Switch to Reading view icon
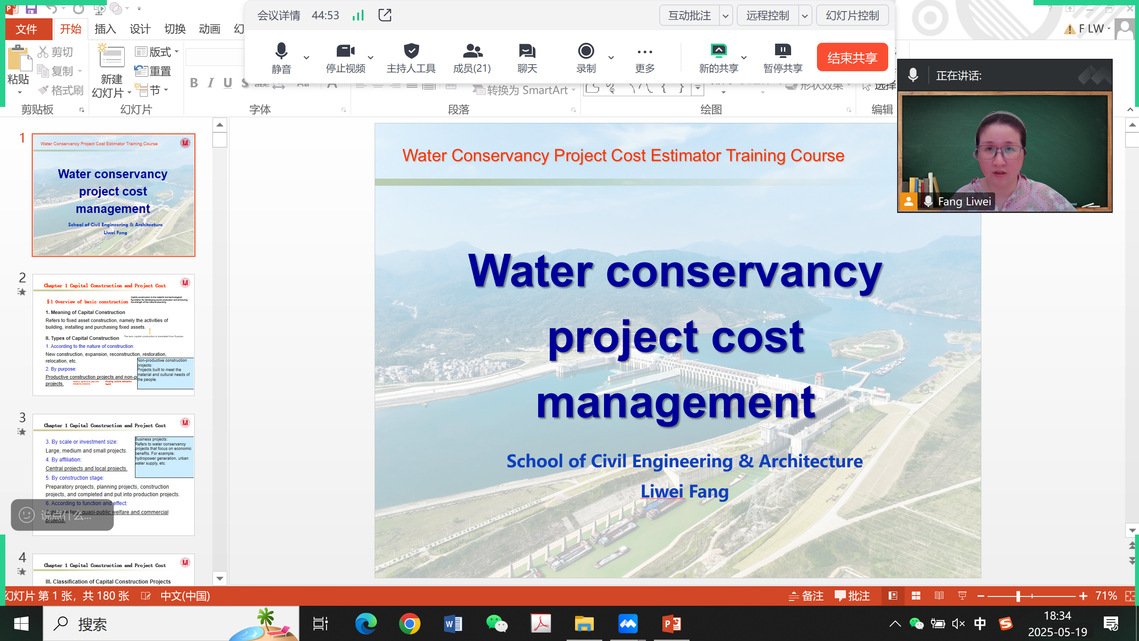This screenshot has width=1139, height=641. click(939, 596)
